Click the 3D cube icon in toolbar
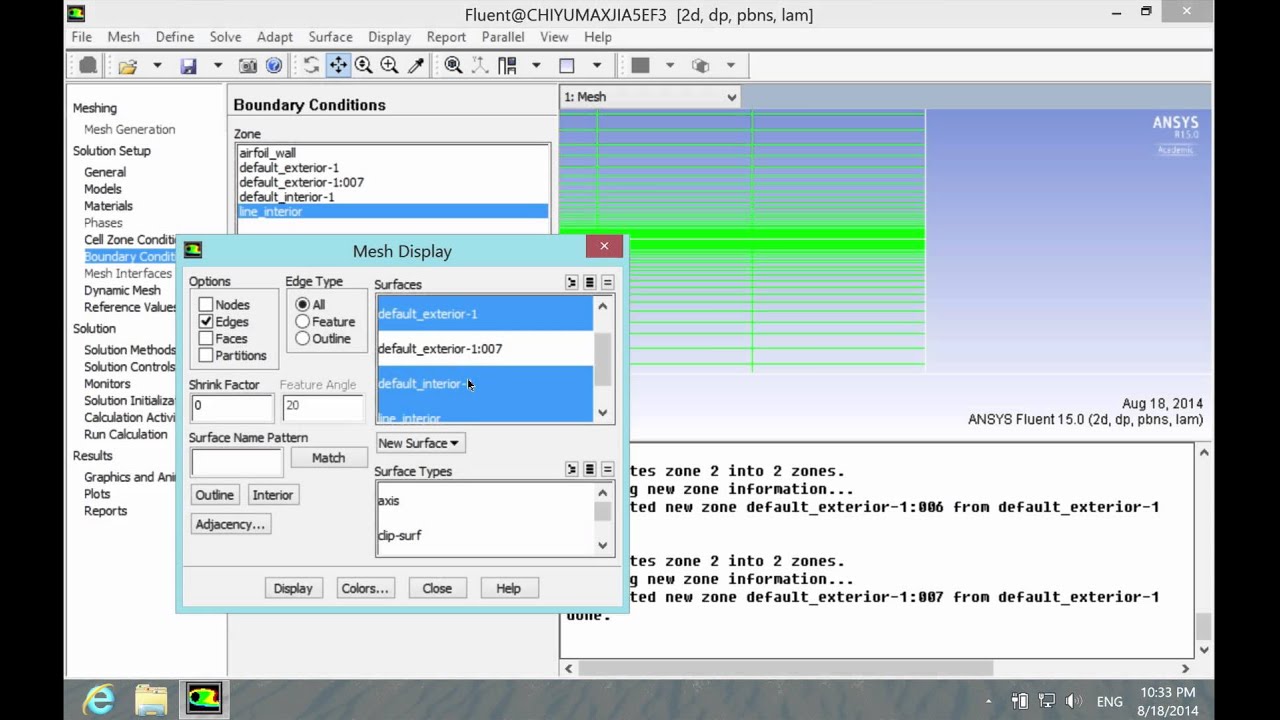The width and height of the screenshot is (1280, 720). point(701,66)
